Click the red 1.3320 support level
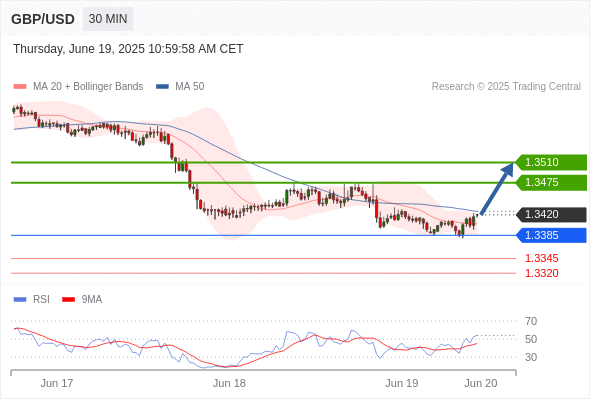 [541, 273]
